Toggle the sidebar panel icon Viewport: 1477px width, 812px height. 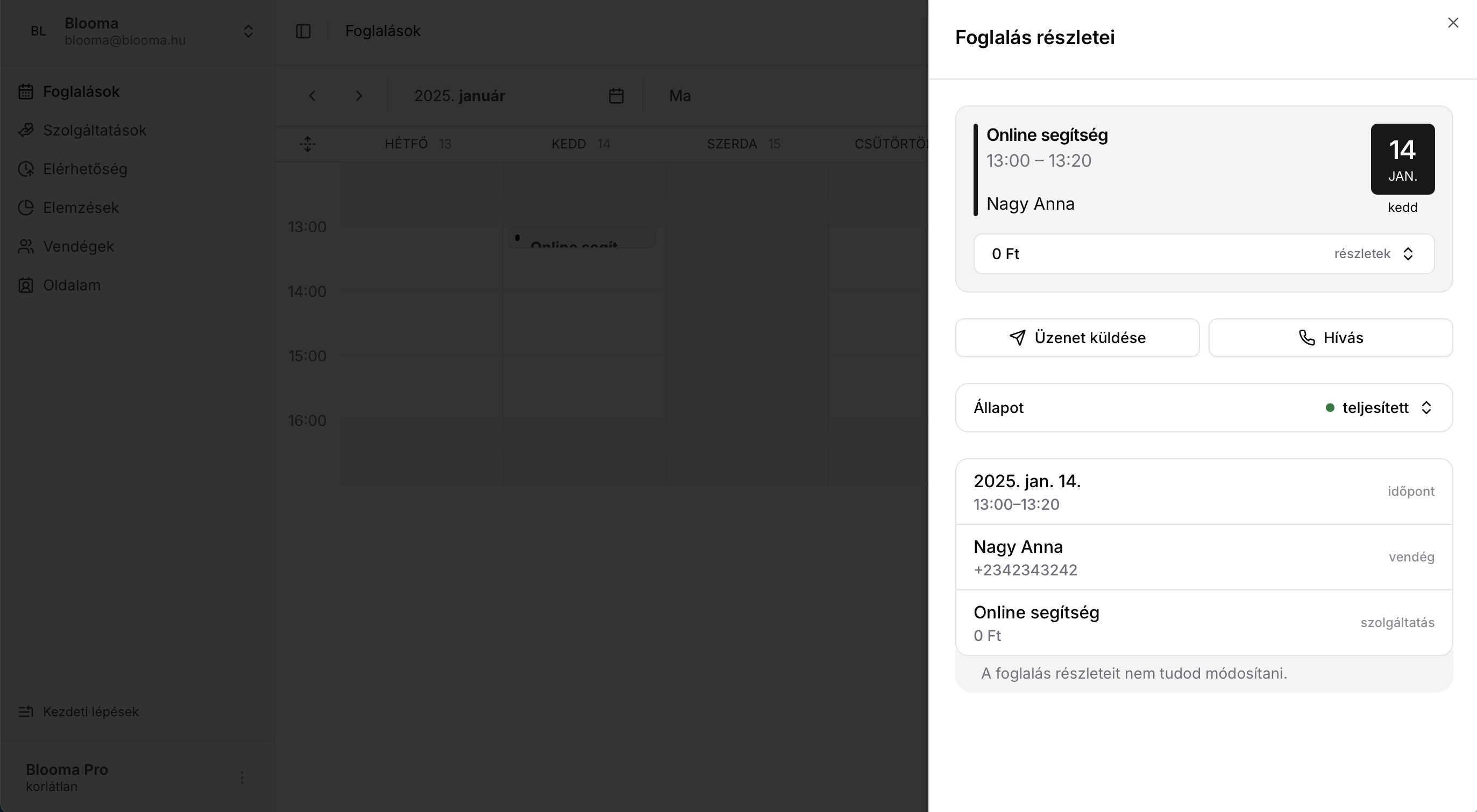click(x=303, y=31)
